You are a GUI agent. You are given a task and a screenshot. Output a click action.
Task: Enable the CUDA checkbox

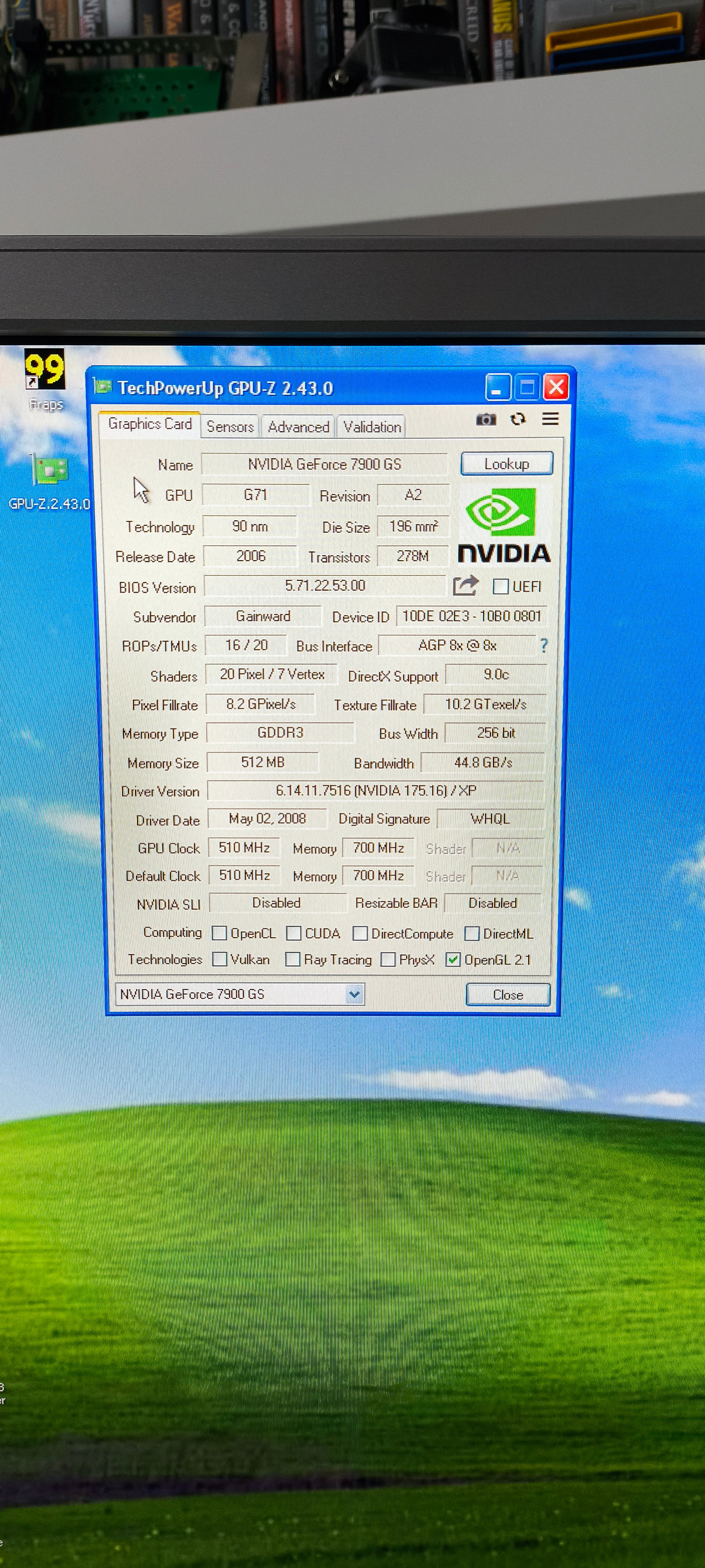[294, 933]
